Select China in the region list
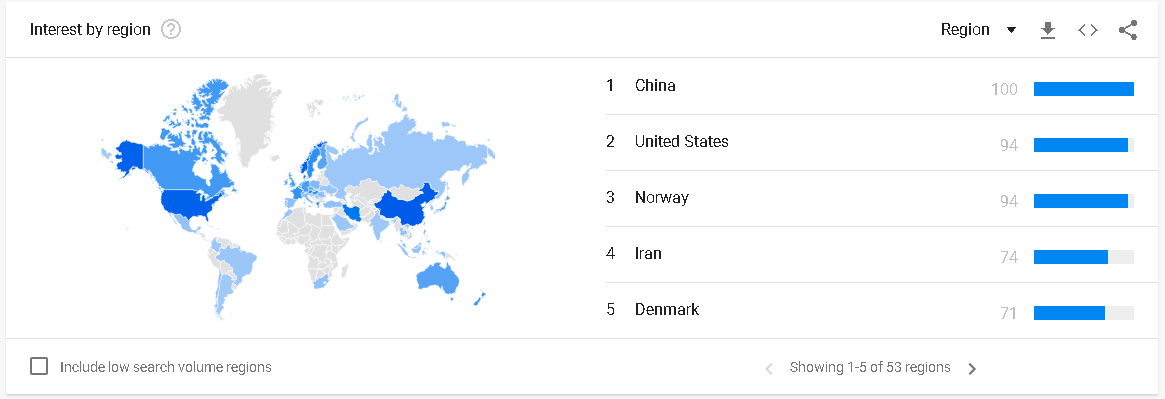This screenshot has height=399, width=1165. (655, 85)
